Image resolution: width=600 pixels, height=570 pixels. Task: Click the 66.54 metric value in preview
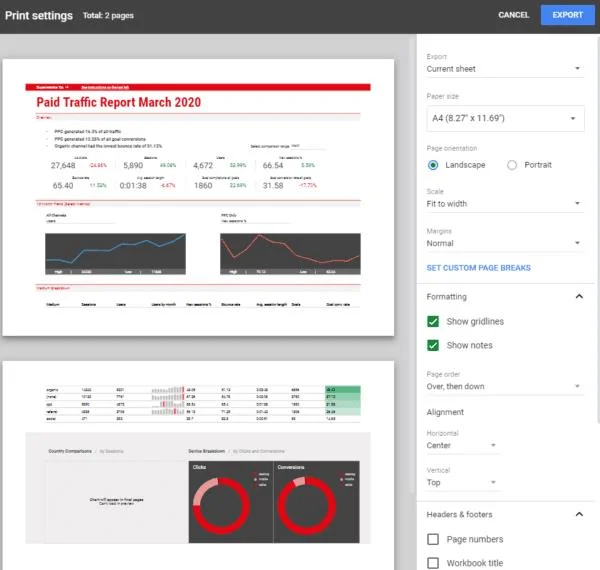coord(273,165)
